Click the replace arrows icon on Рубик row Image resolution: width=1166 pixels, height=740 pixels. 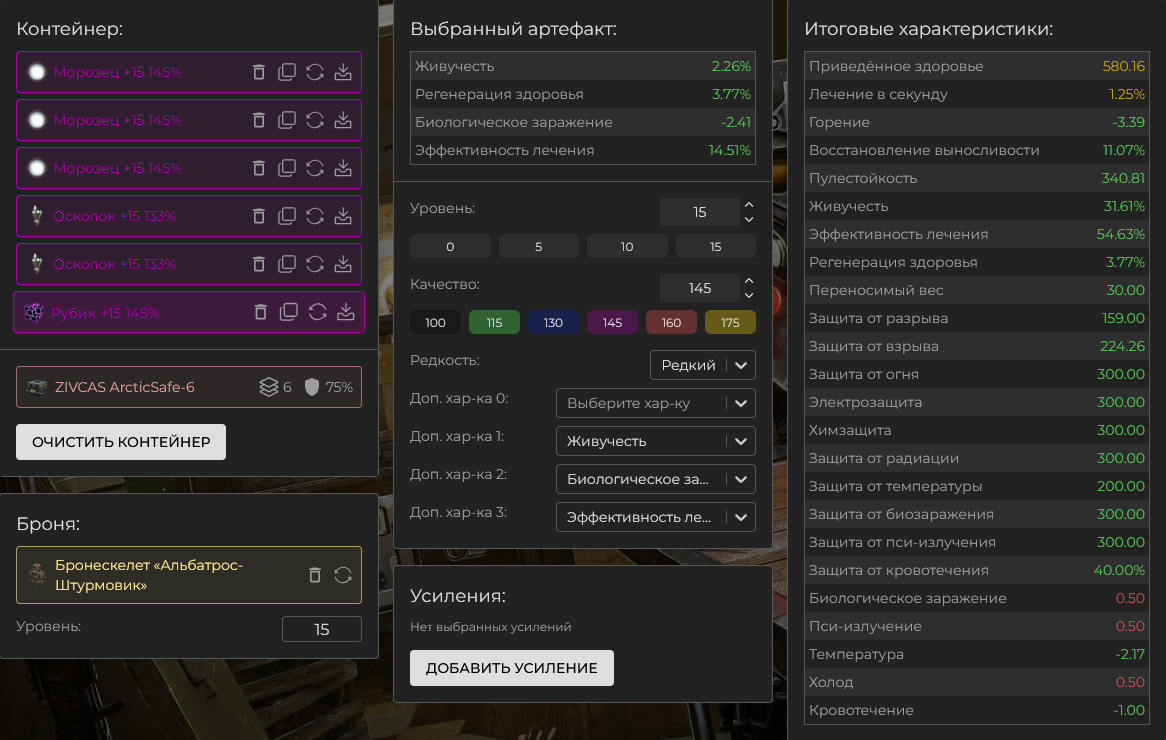(317, 312)
